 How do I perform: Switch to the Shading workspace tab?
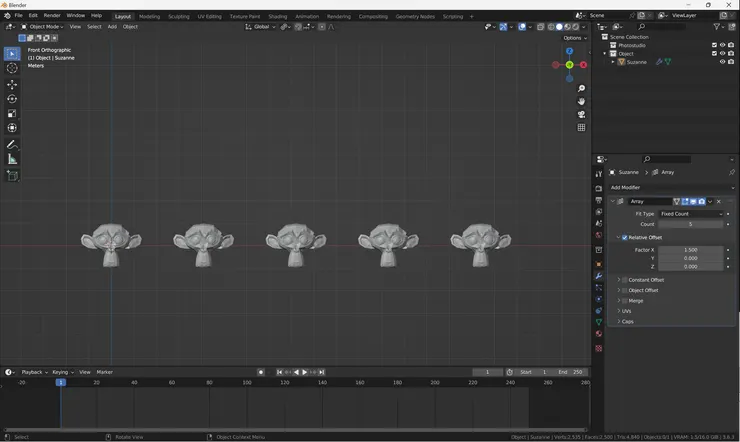278,17
